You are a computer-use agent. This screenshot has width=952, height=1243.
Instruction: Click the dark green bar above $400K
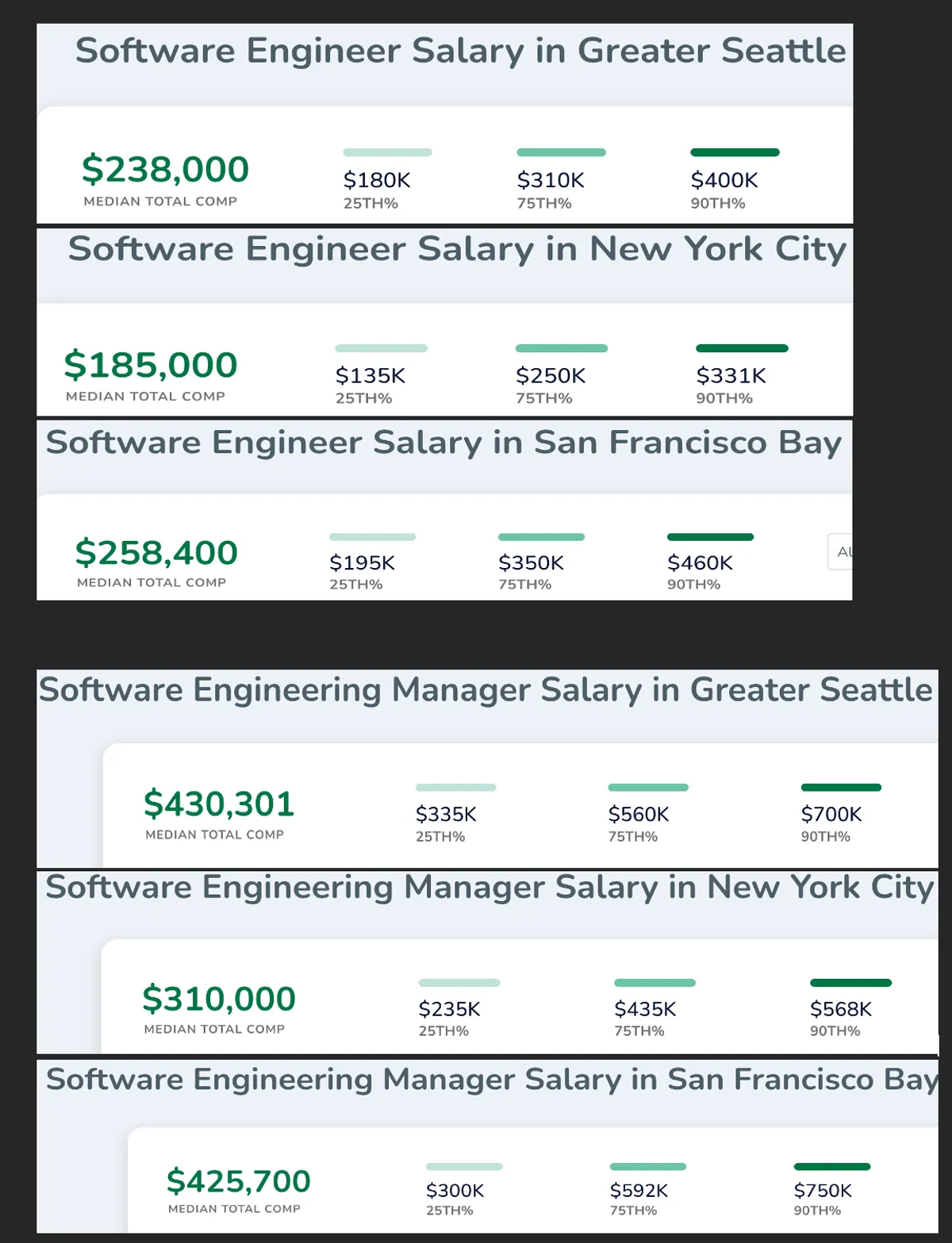point(735,152)
